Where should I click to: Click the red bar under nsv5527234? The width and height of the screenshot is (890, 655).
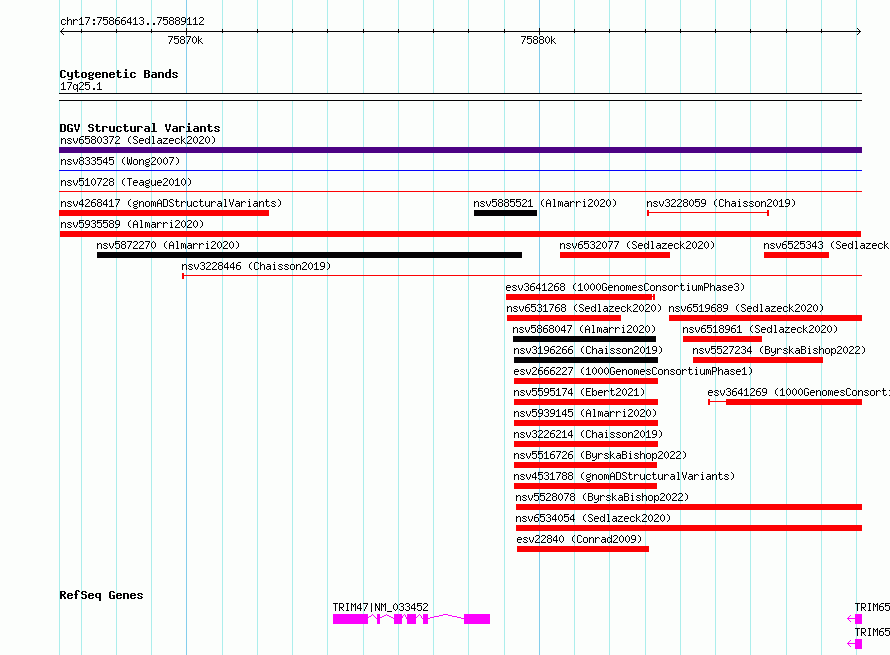point(758,360)
